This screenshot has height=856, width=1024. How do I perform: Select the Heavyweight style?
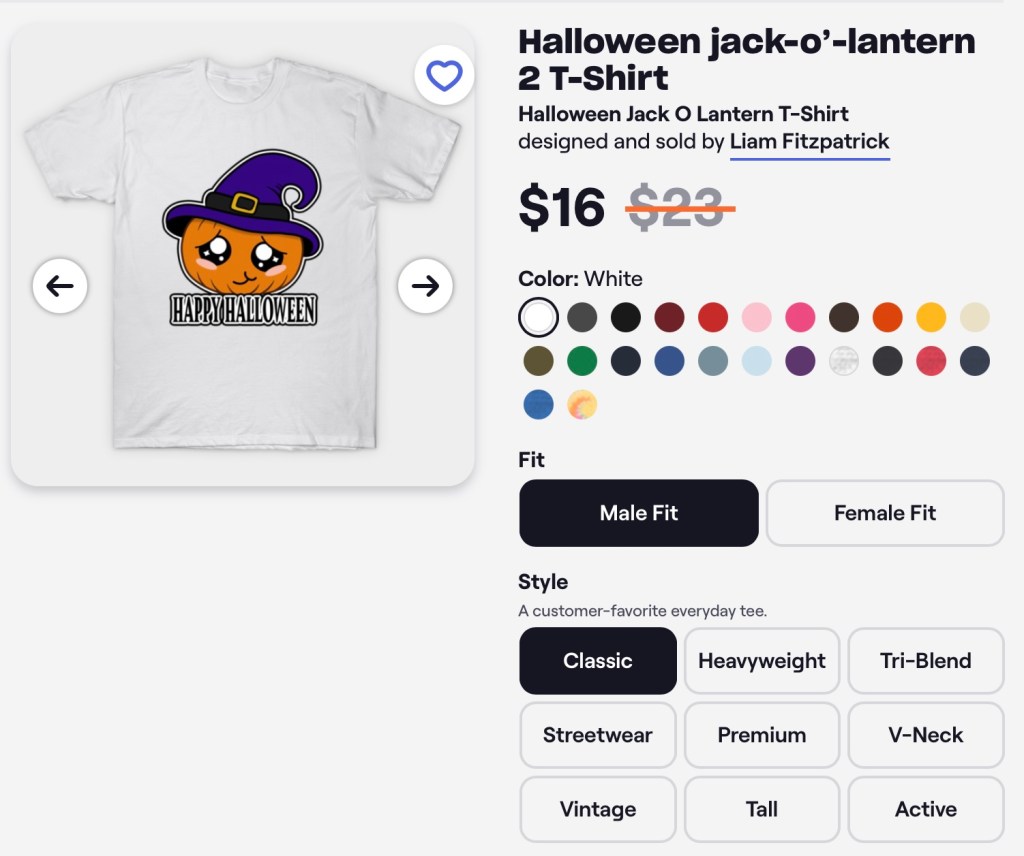761,661
